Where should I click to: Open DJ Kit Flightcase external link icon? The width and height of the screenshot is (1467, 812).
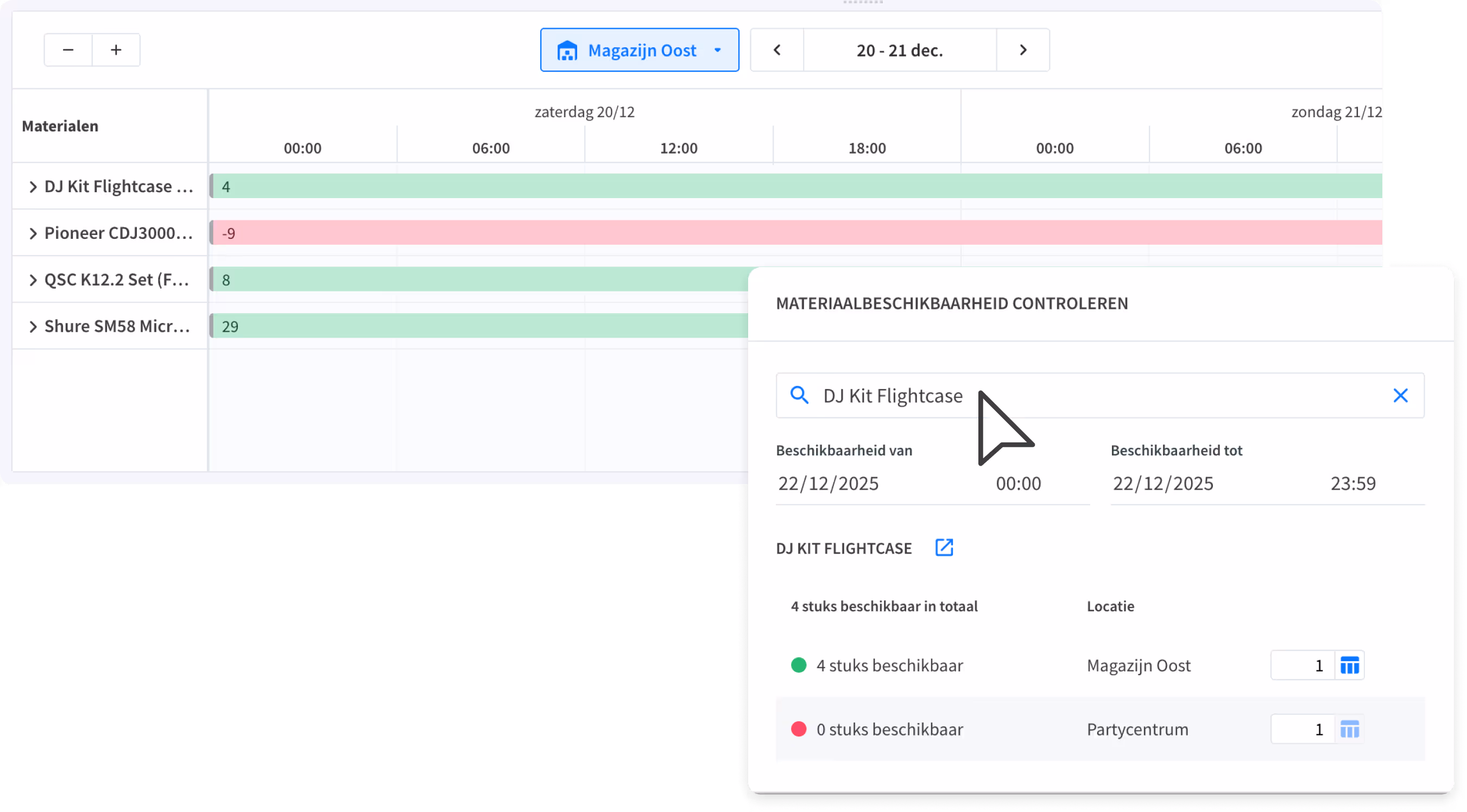[x=944, y=548]
